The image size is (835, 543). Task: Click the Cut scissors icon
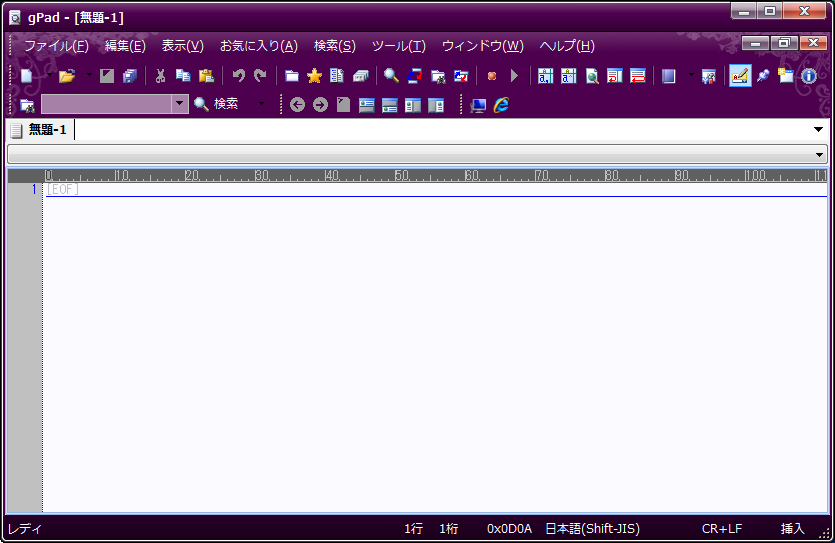point(160,76)
